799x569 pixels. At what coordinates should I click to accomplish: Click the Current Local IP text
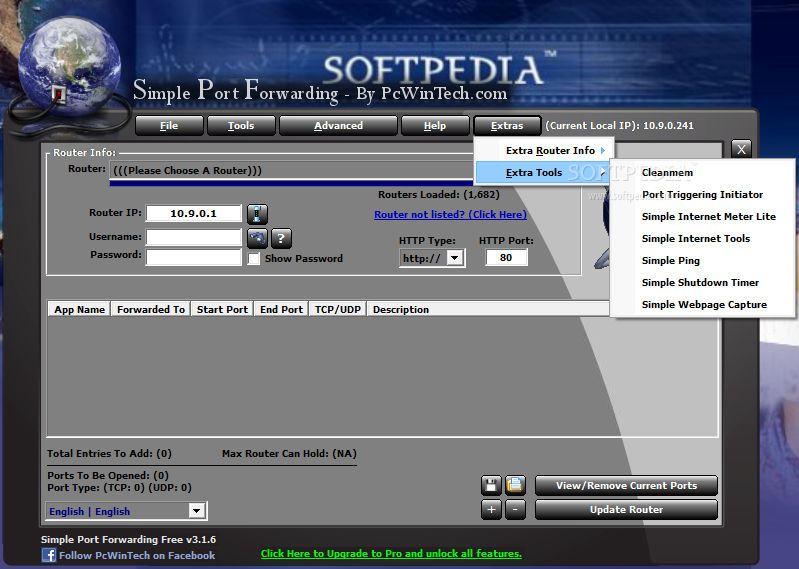619,125
